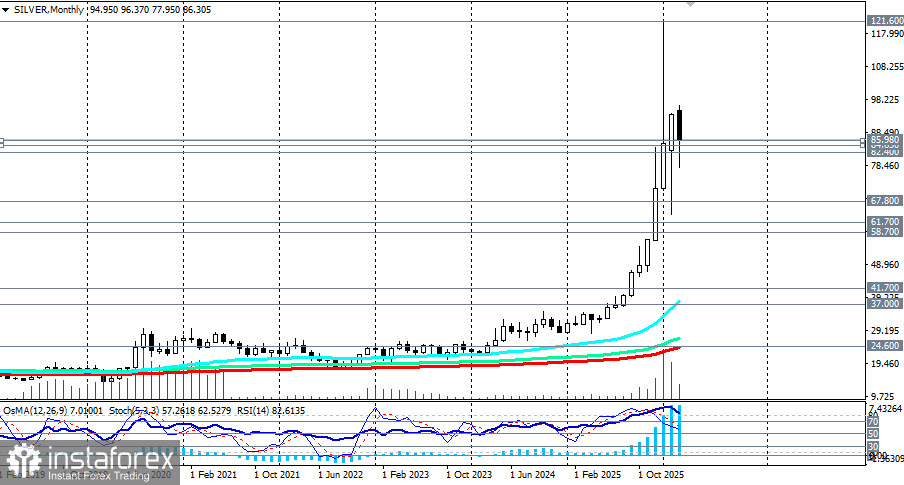Click the RSI(14) 82.6135 indicator label
This screenshot has height=485, width=904.
click(x=270, y=411)
